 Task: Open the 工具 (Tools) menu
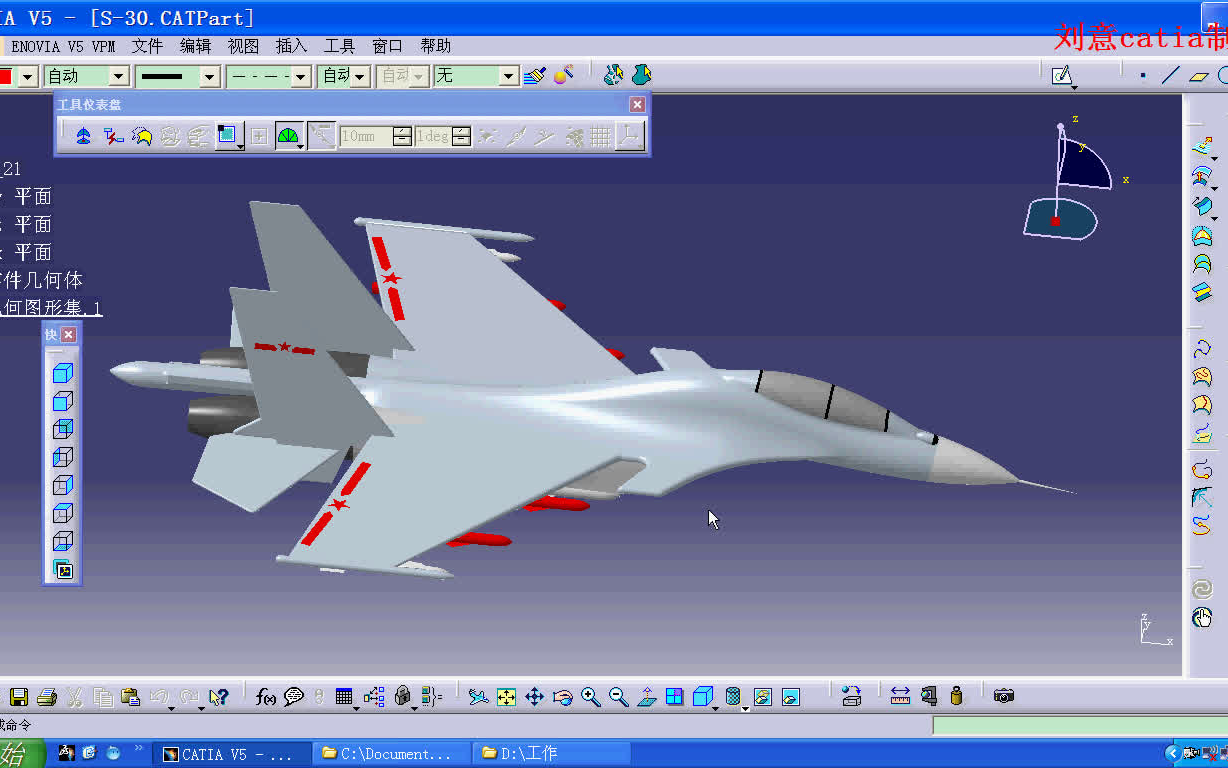click(x=339, y=46)
